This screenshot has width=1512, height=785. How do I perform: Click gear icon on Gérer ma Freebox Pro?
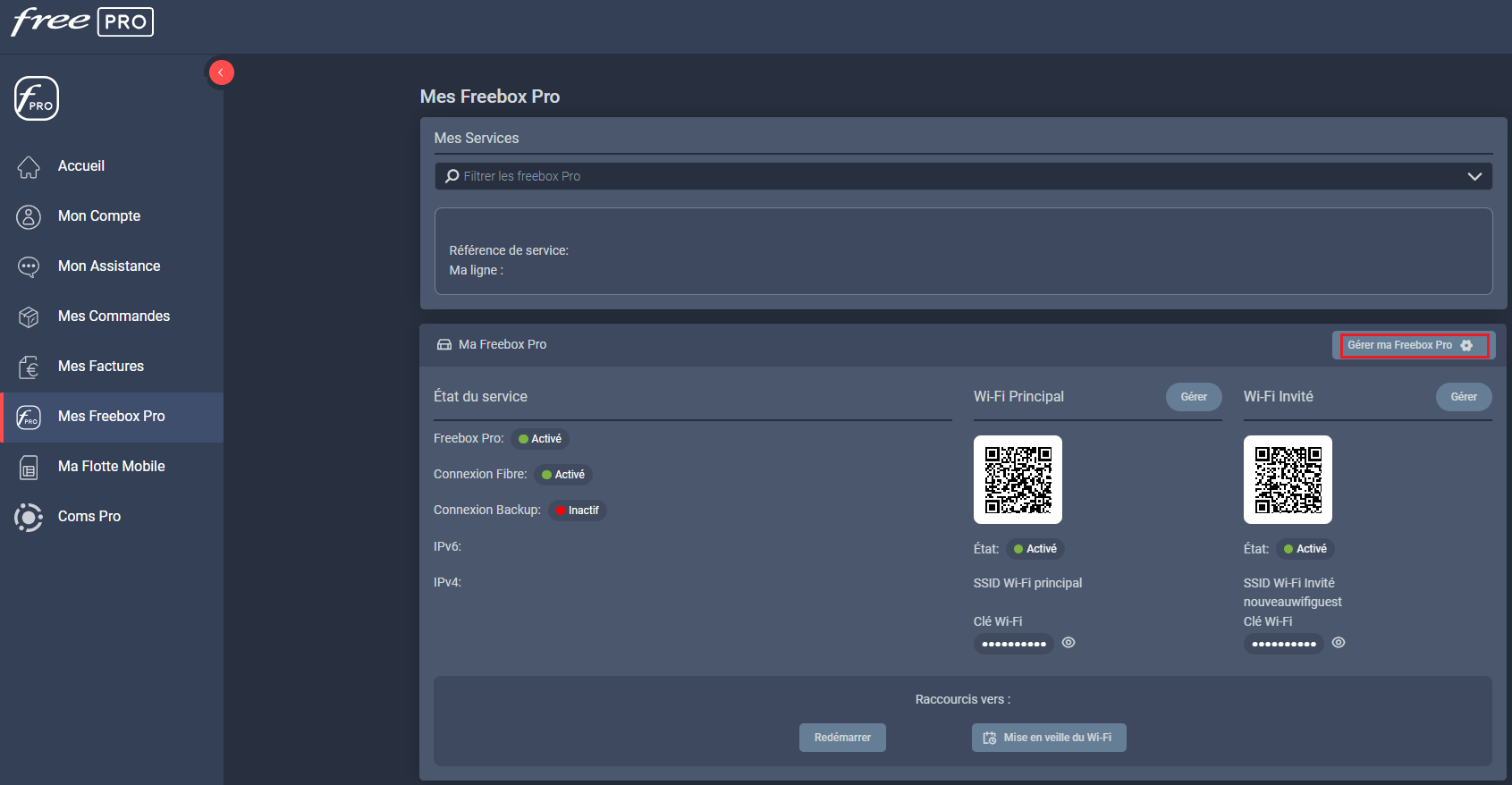pyautogui.click(x=1466, y=345)
